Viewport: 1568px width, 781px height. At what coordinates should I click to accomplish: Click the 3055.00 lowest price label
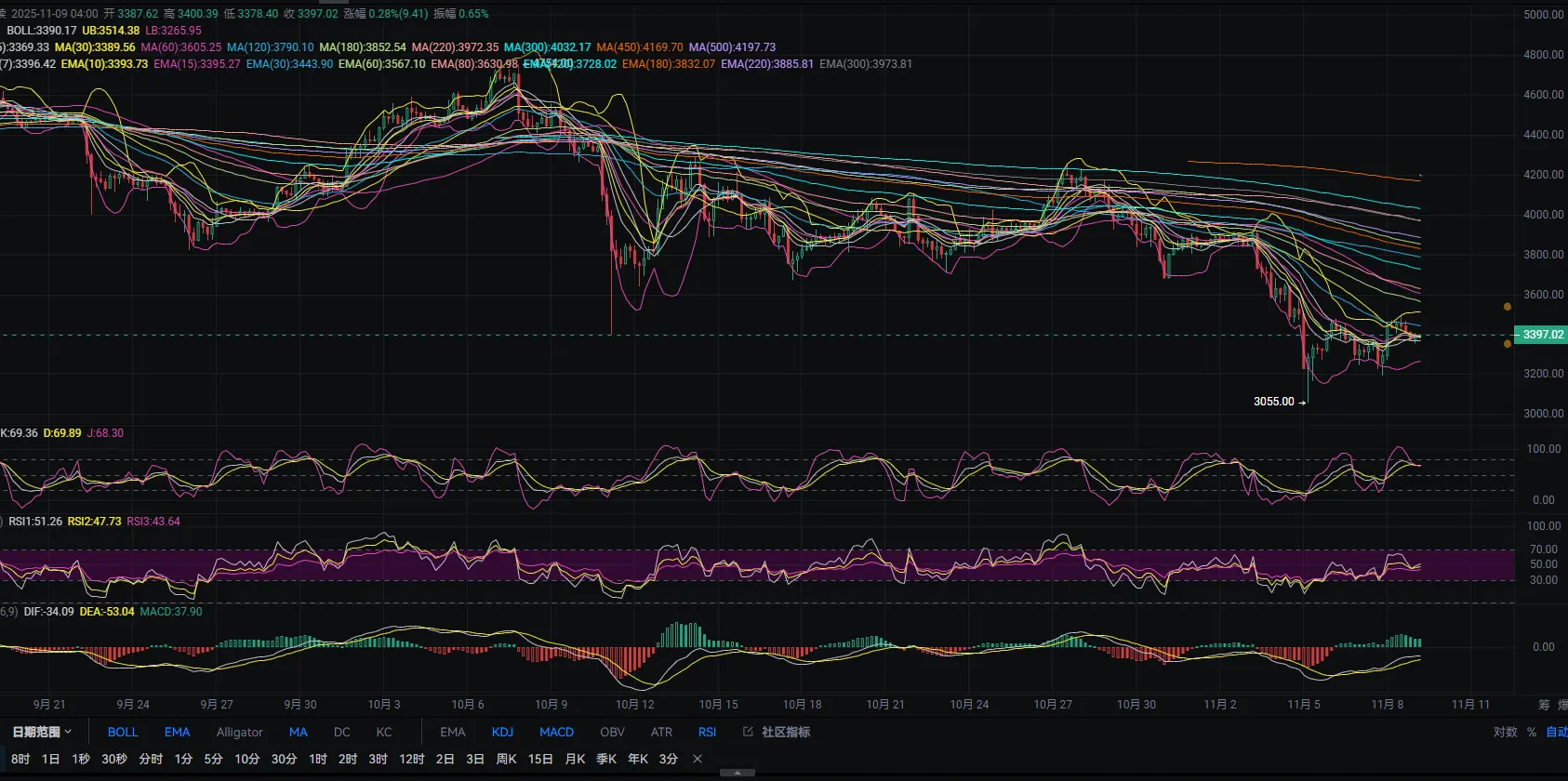[x=1273, y=402]
